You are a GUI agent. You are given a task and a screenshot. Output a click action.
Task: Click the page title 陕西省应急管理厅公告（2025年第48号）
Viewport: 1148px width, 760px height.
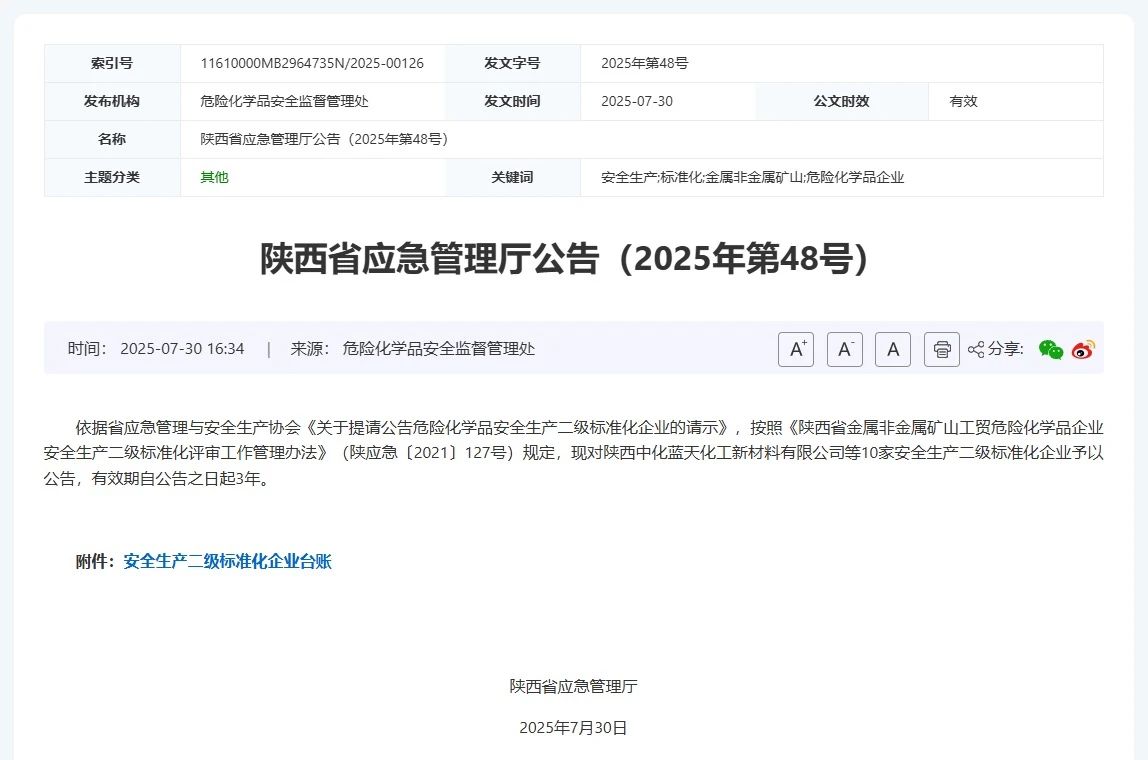[x=573, y=259]
